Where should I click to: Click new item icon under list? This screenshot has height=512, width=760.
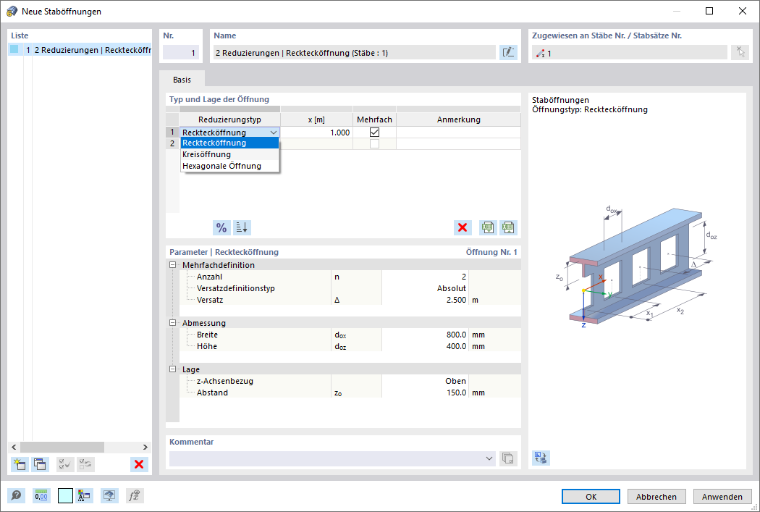coord(20,464)
